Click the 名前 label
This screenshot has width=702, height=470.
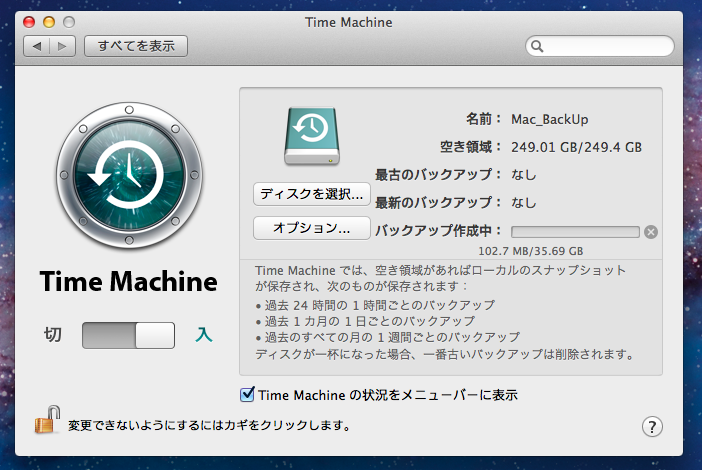click(x=484, y=119)
